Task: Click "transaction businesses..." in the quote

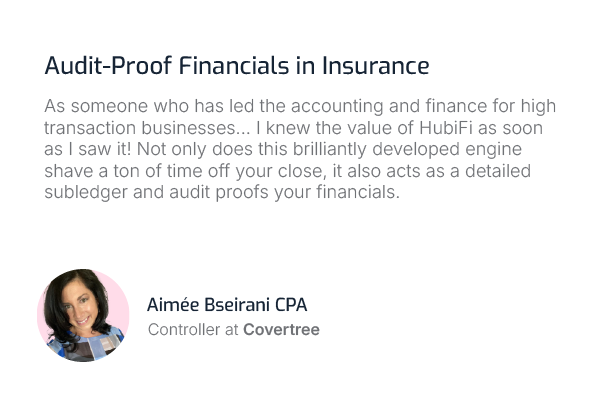Action: [x=147, y=128]
